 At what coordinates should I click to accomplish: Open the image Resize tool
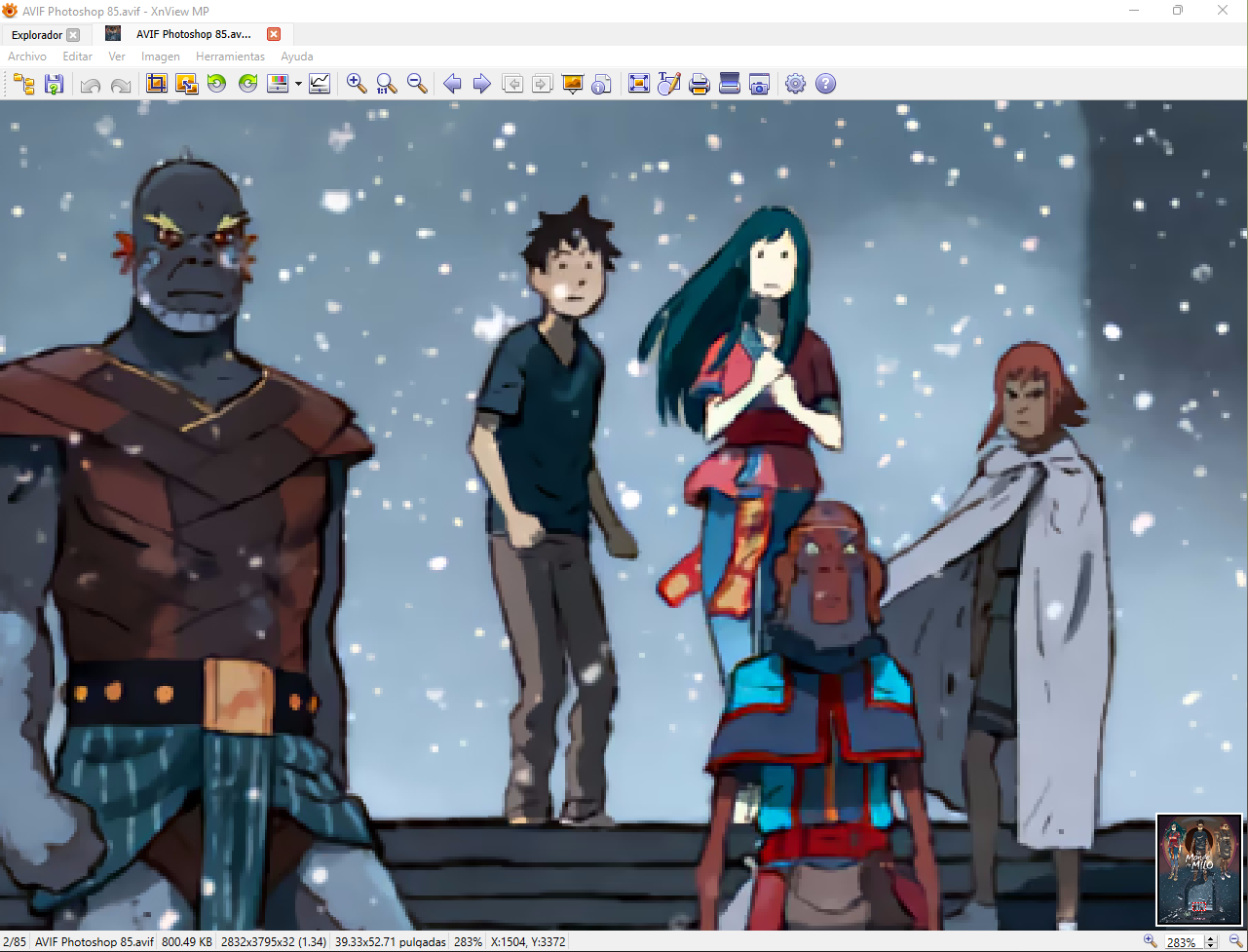186,84
